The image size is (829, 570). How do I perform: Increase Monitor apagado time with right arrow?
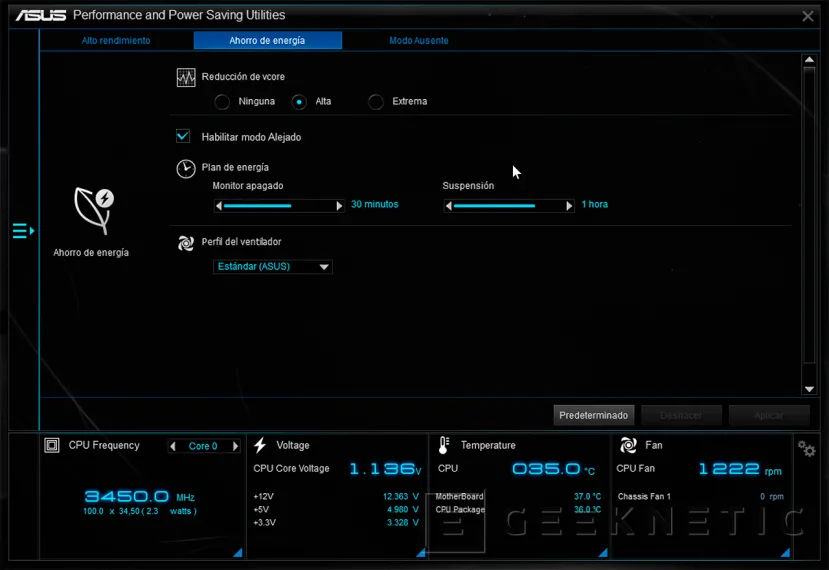pyautogui.click(x=339, y=206)
